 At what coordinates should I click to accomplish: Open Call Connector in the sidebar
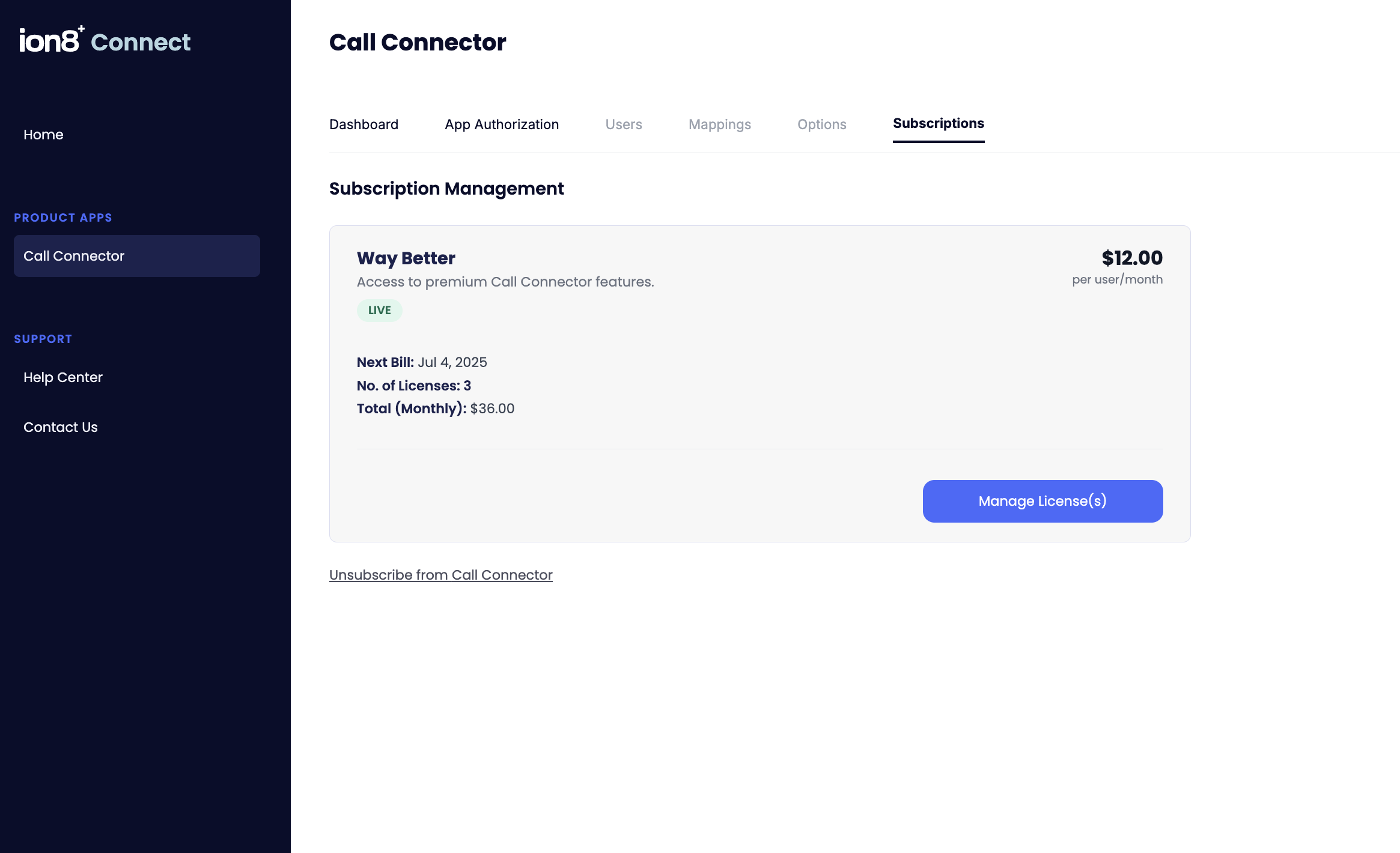137,256
